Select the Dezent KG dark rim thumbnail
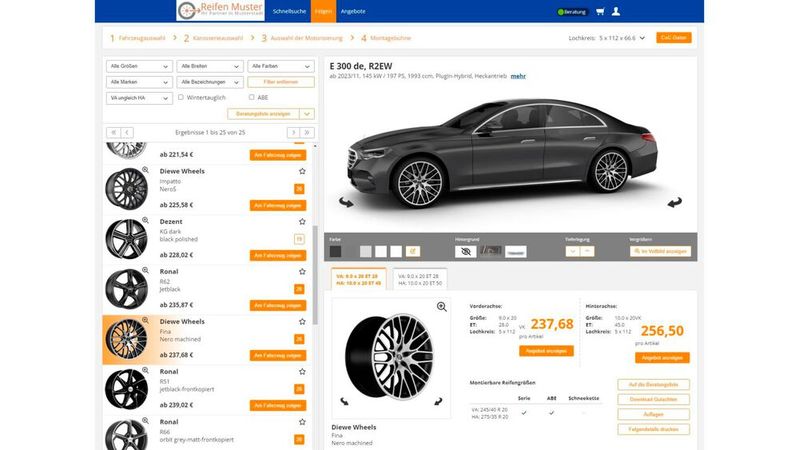 (x=126, y=239)
